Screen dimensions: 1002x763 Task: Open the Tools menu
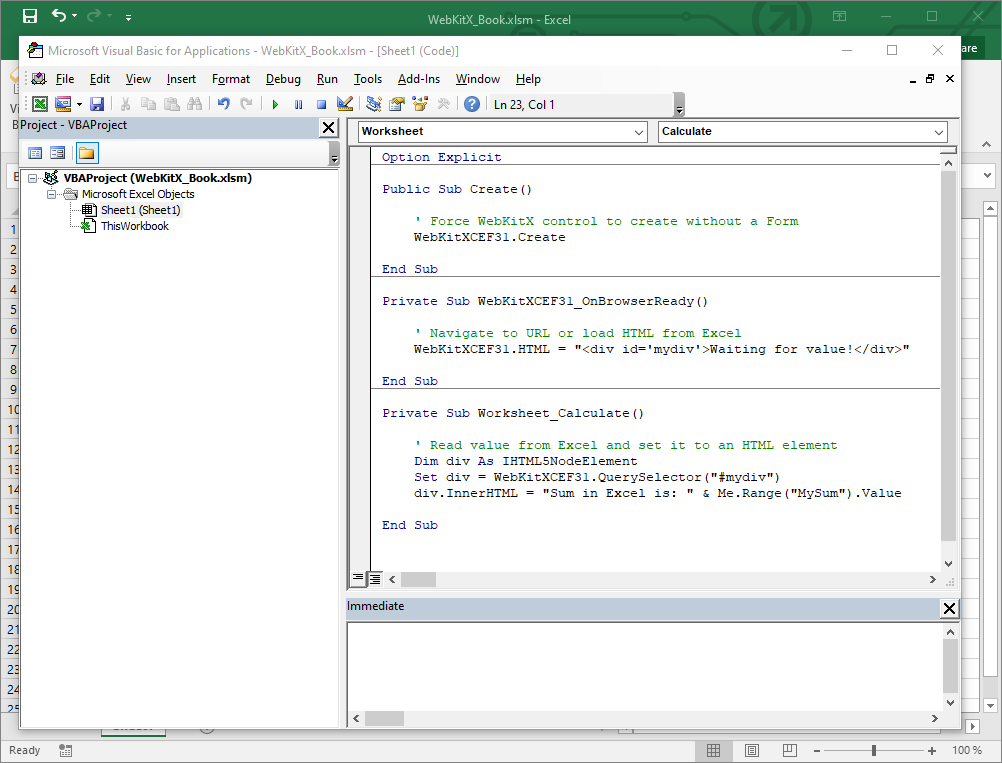pyautogui.click(x=368, y=79)
